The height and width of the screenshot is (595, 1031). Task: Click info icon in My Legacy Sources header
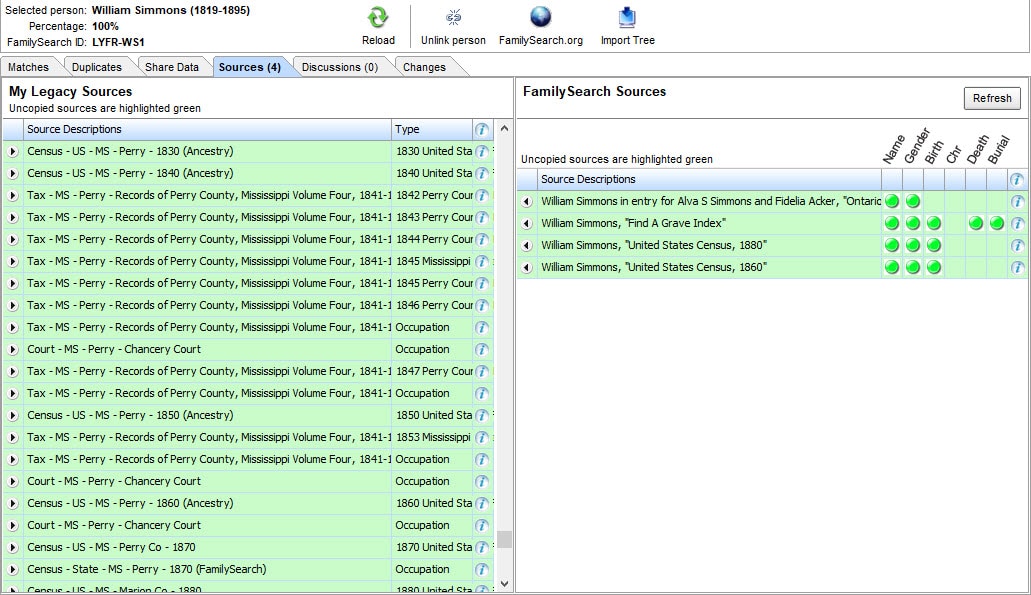click(482, 130)
